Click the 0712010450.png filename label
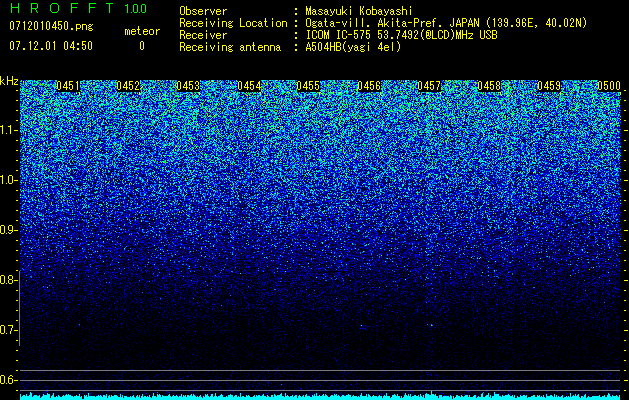The width and height of the screenshot is (629, 400). point(51,26)
